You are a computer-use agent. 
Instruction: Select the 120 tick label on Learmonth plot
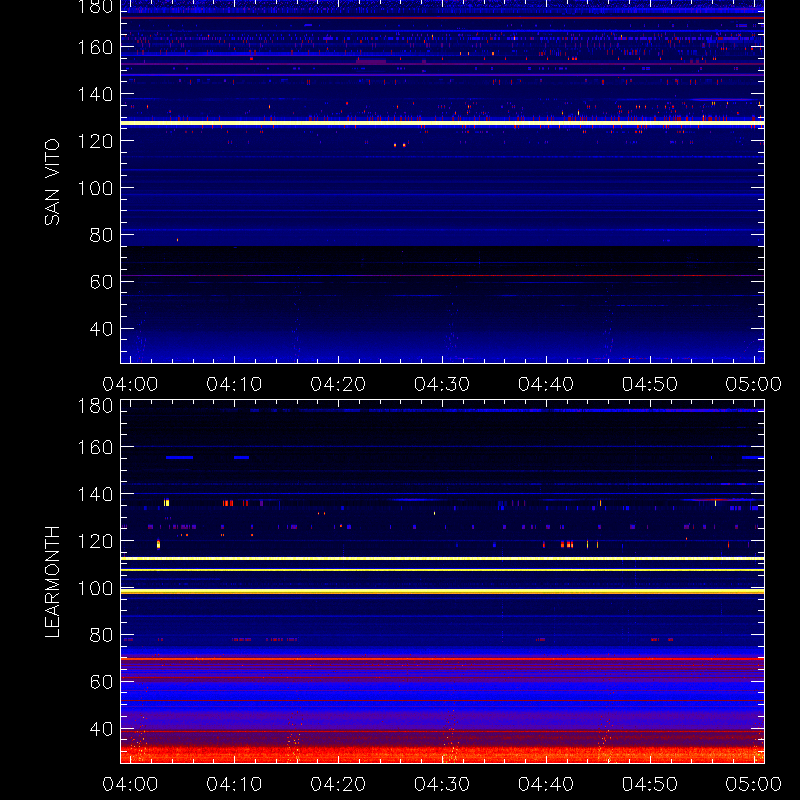click(x=95, y=541)
